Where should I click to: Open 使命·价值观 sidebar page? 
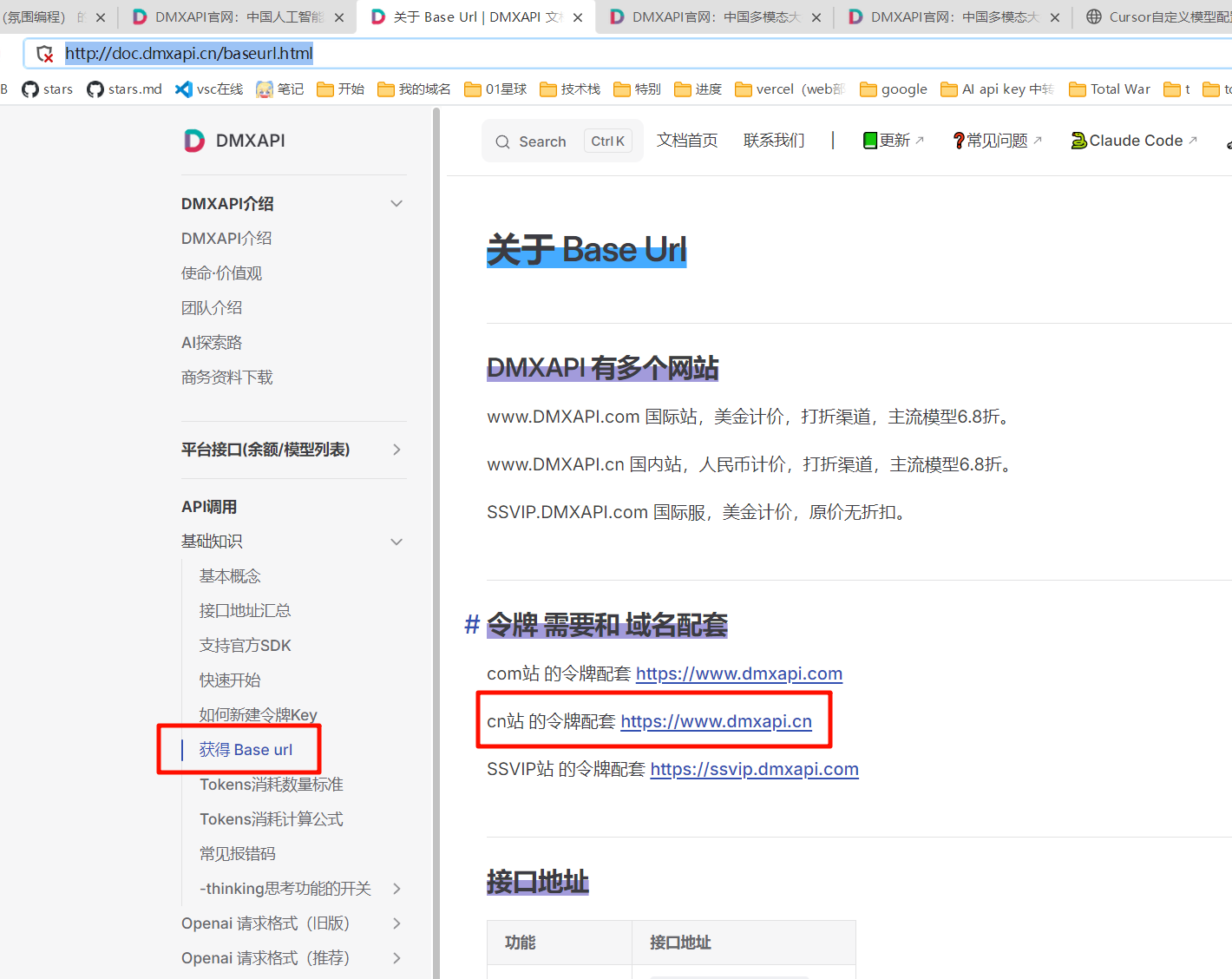[221, 273]
